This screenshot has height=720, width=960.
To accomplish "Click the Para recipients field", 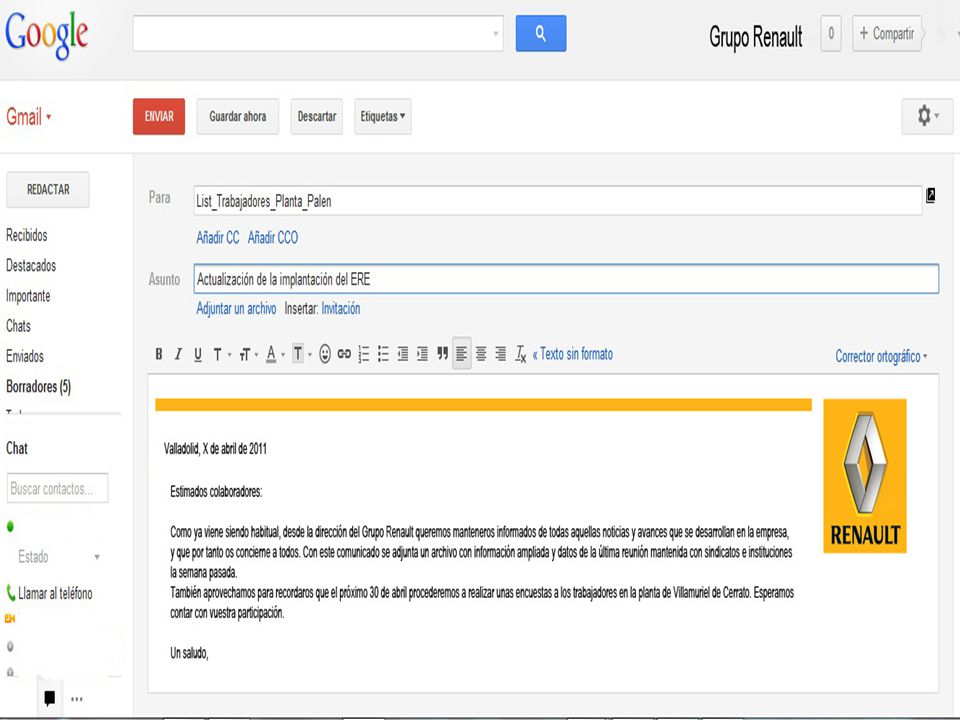I will (558, 201).
